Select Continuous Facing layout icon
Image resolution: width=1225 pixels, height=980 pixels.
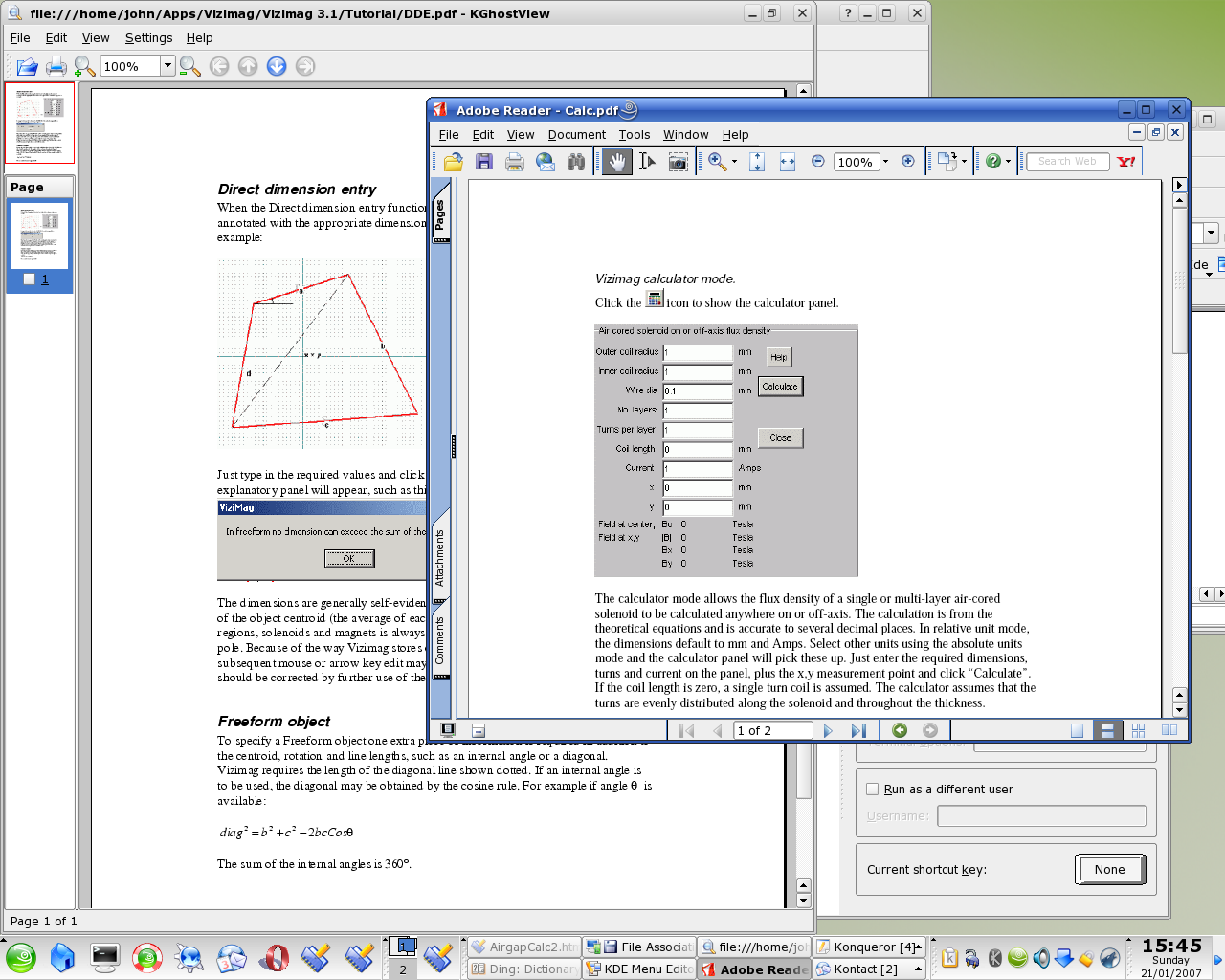click(x=1138, y=730)
